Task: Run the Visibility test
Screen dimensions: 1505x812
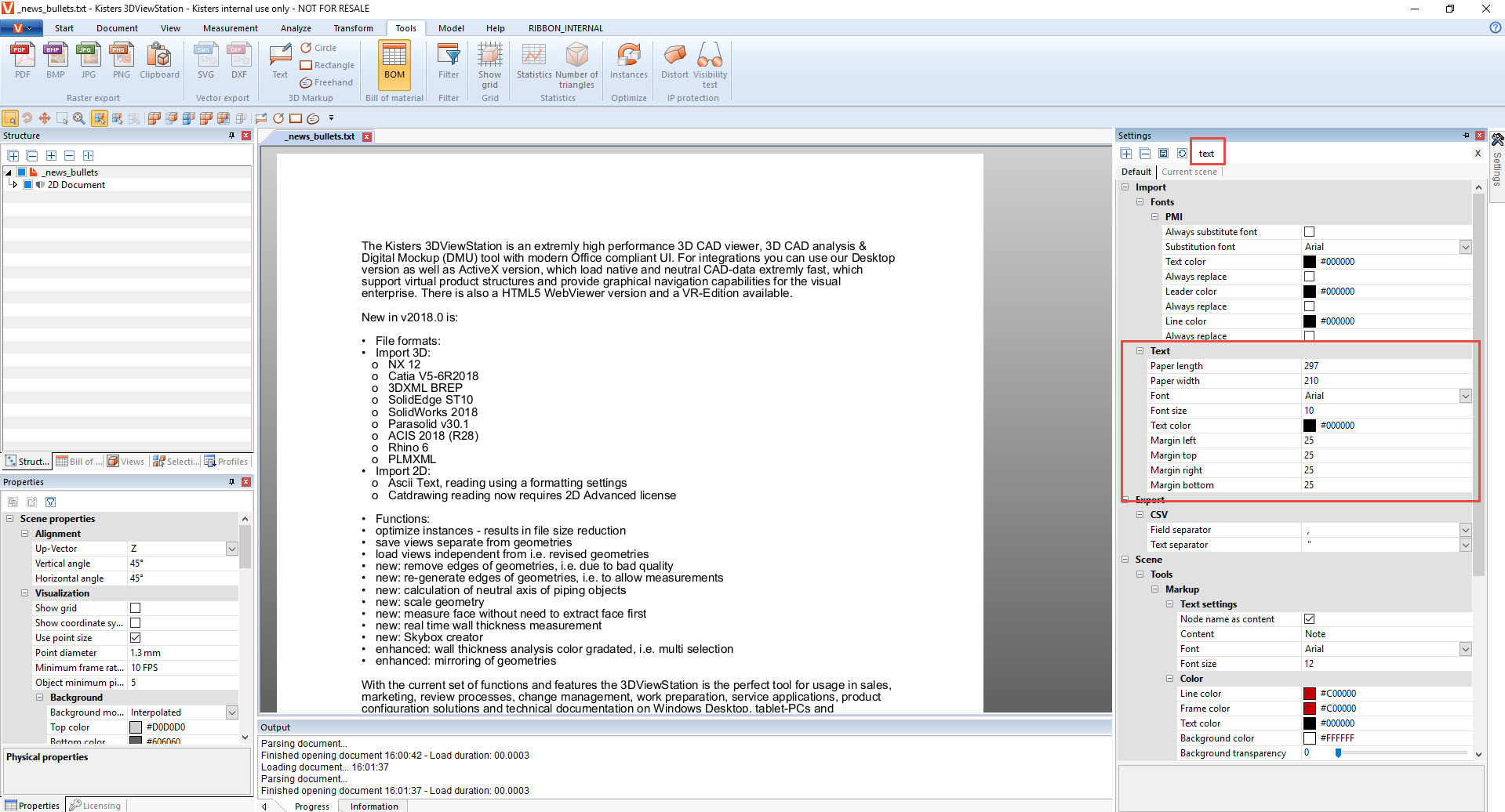Action: point(710,66)
